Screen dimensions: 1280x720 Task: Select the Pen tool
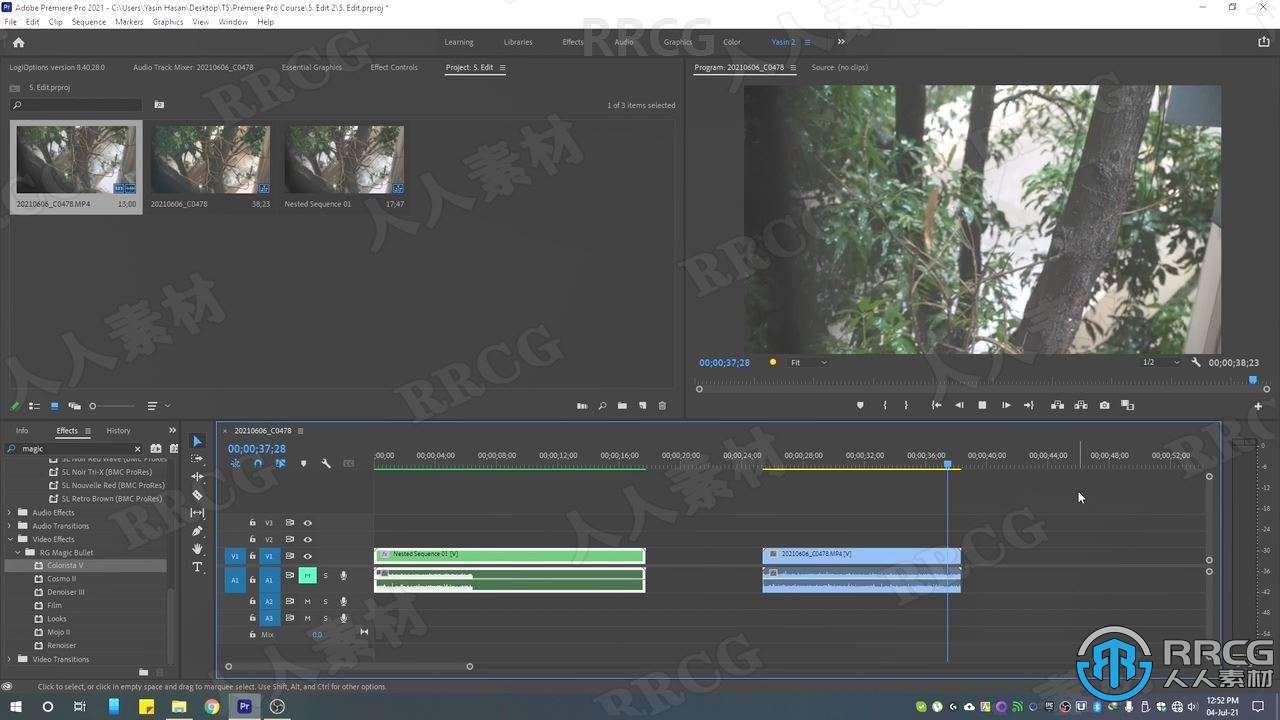197,531
